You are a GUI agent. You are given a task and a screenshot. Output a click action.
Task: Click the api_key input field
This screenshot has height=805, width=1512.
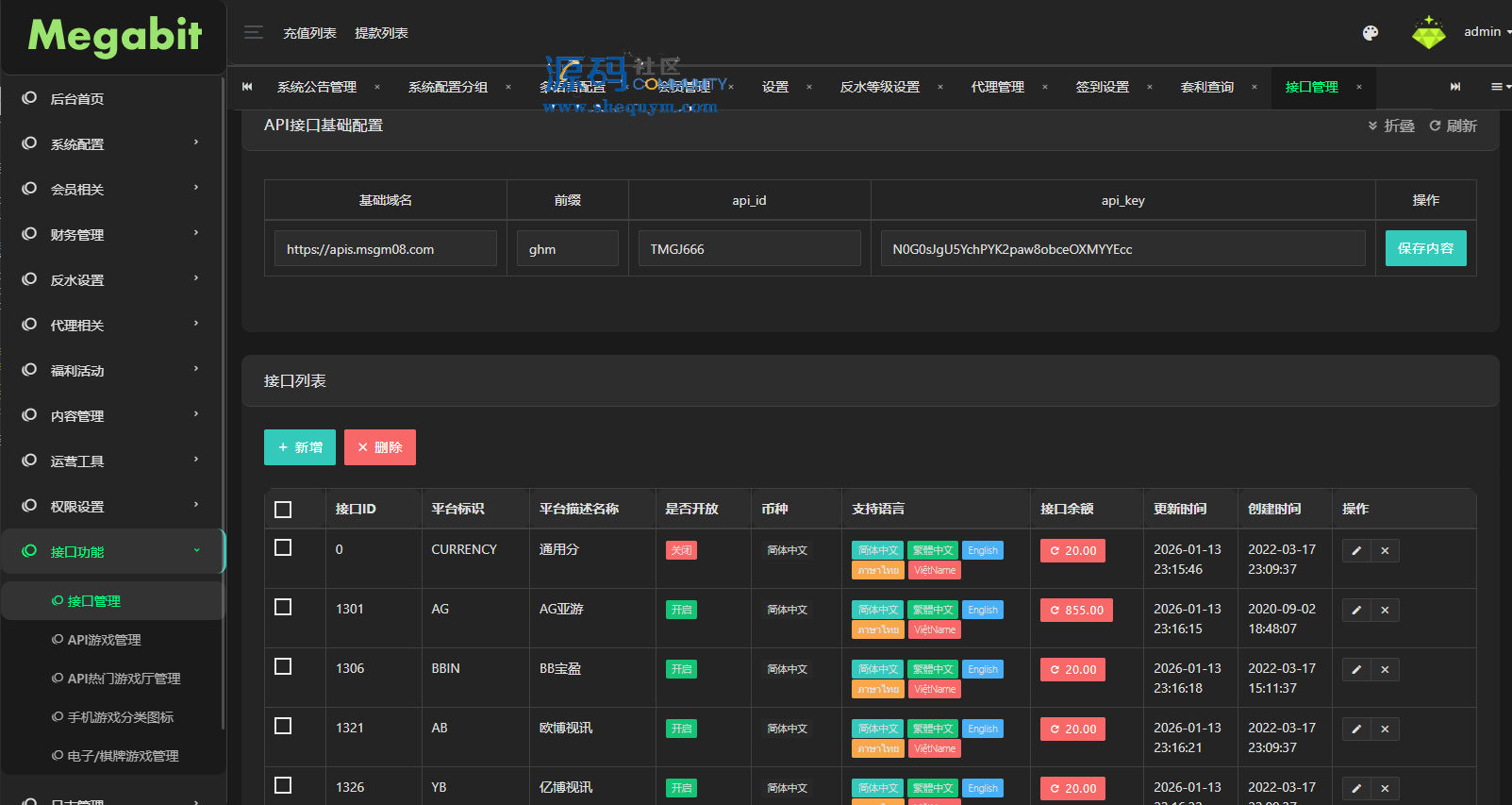click(x=1122, y=249)
